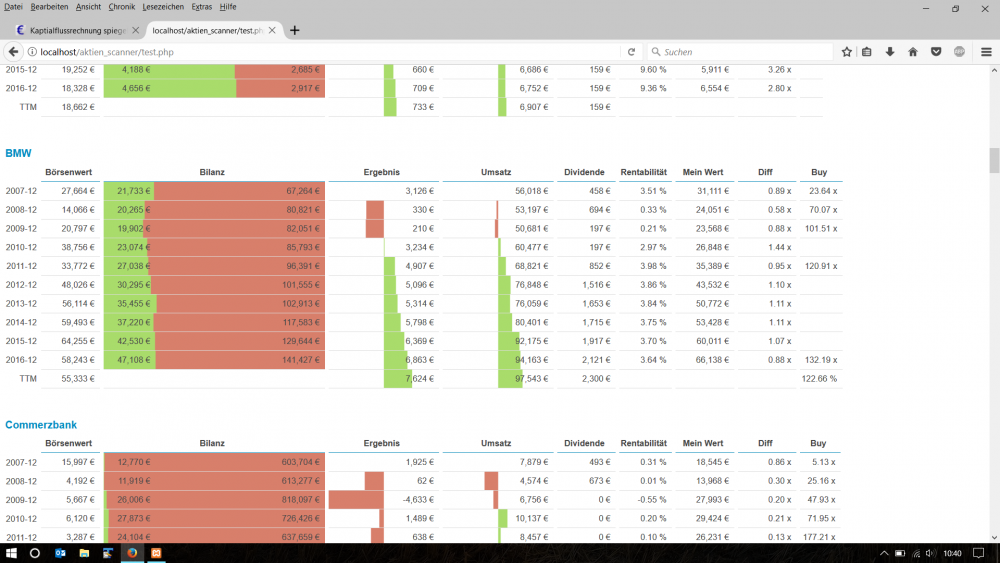The image size is (1000, 563).
Task: Bookmark this page with the star icon
Action: (x=846, y=52)
